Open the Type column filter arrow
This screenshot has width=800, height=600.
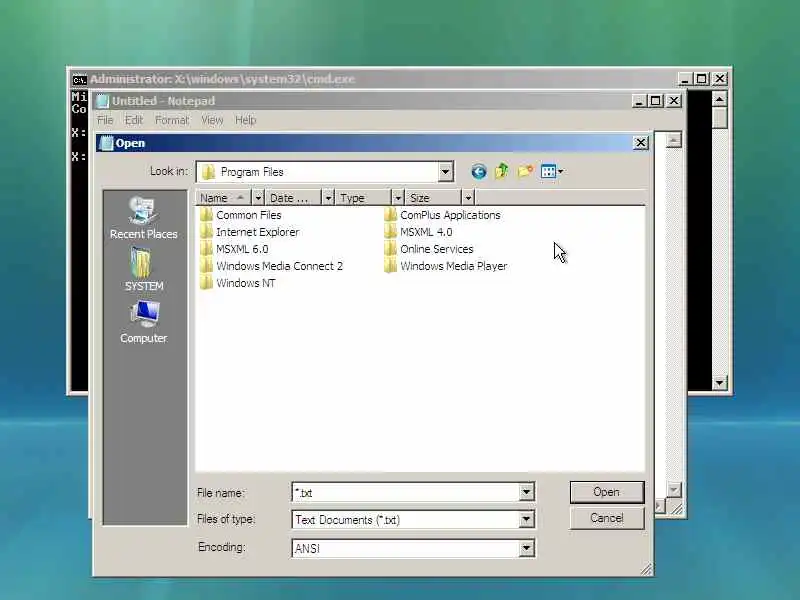[x=398, y=197]
